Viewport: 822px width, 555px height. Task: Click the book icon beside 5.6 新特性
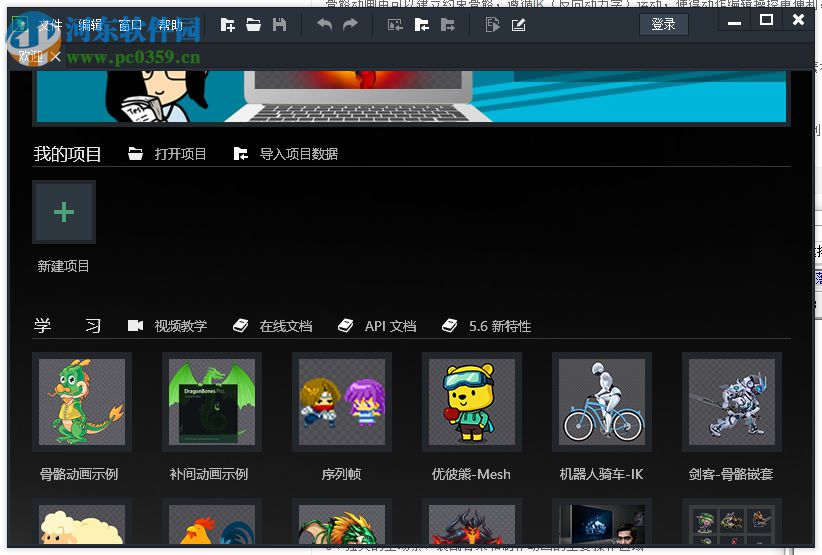pos(449,325)
